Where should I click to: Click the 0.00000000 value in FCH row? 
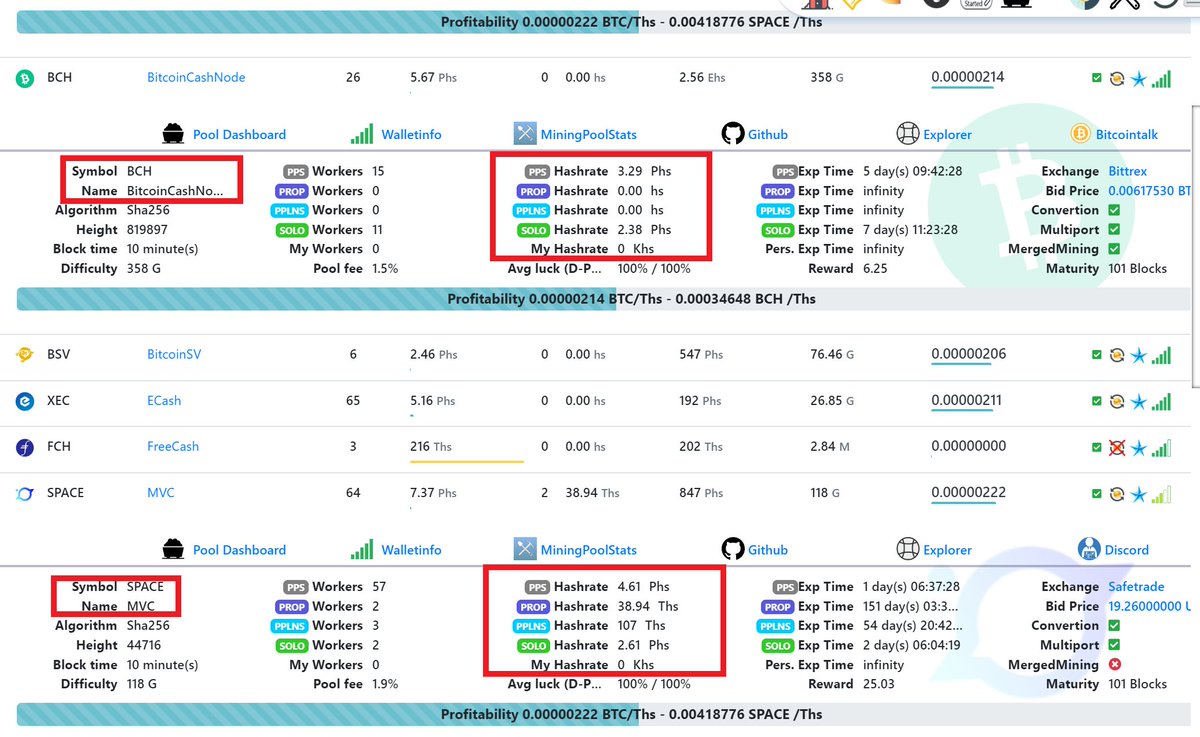pos(968,446)
